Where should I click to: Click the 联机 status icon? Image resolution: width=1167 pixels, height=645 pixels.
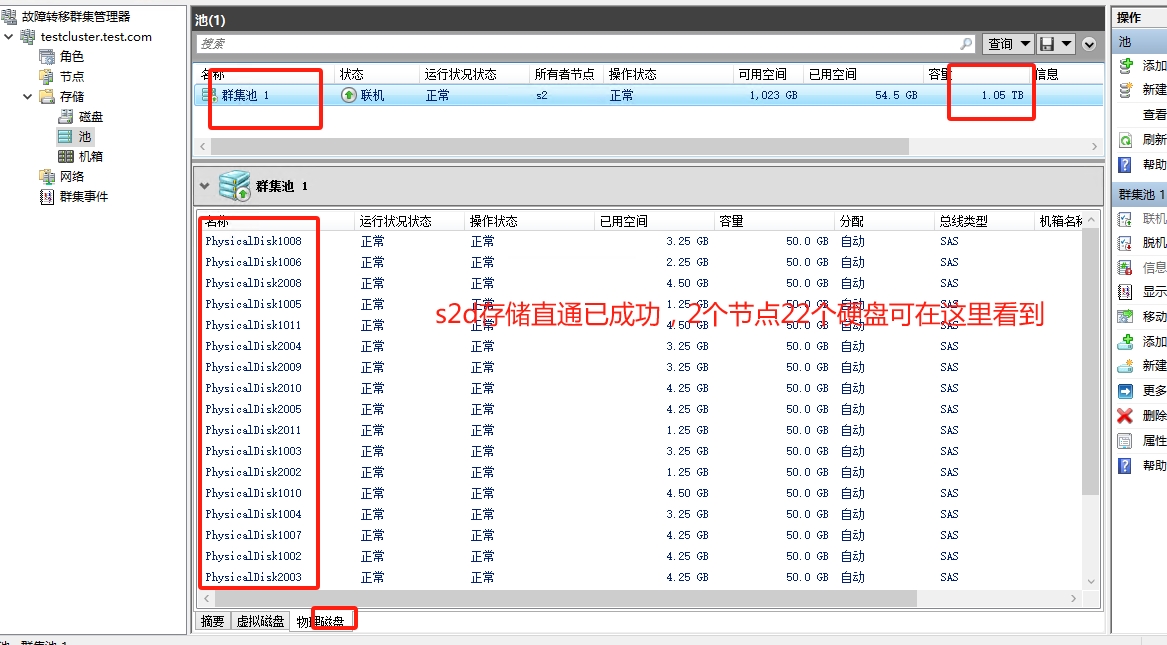pyautogui.click(x=348, y=95)
